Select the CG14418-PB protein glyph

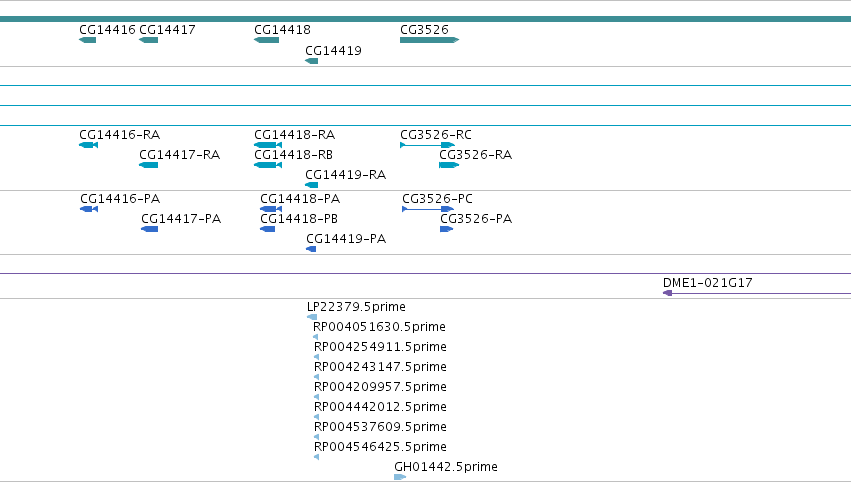268,229
